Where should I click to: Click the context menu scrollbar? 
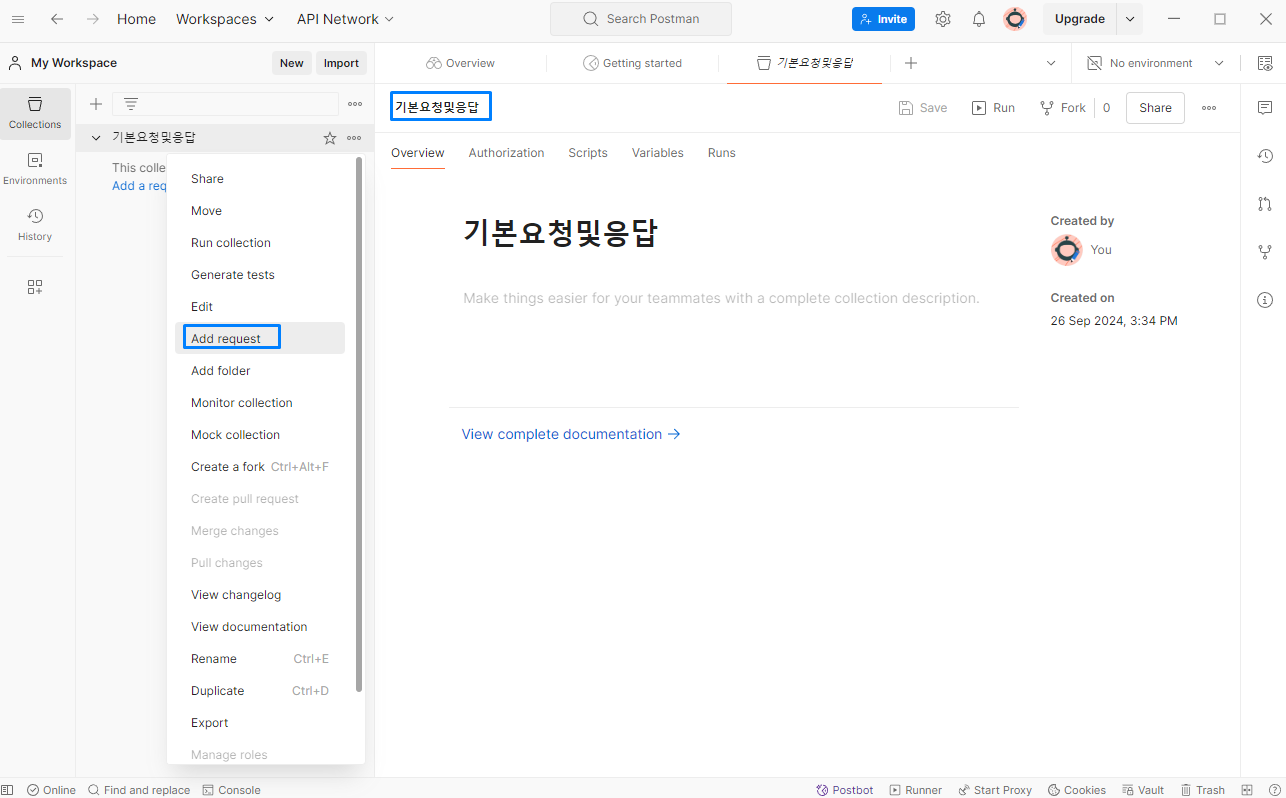[x=359, y=425]
